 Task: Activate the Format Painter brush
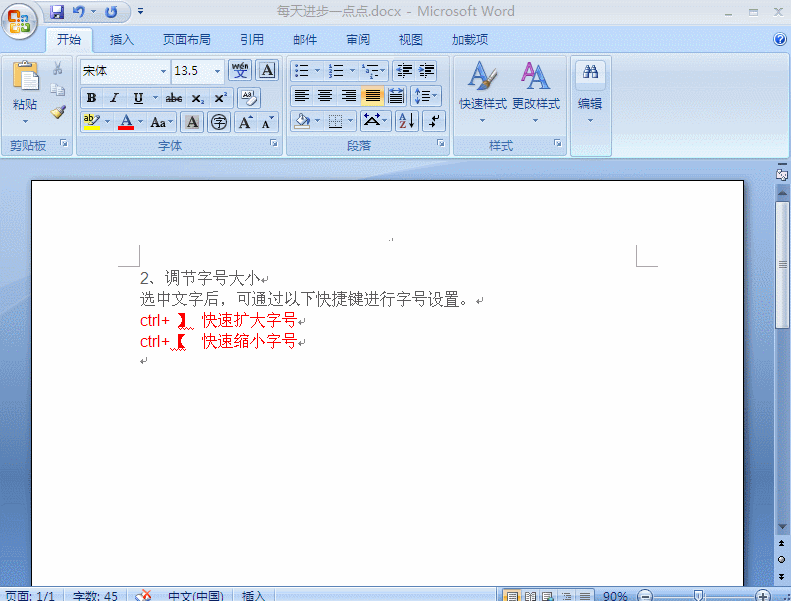click(58, 112)
